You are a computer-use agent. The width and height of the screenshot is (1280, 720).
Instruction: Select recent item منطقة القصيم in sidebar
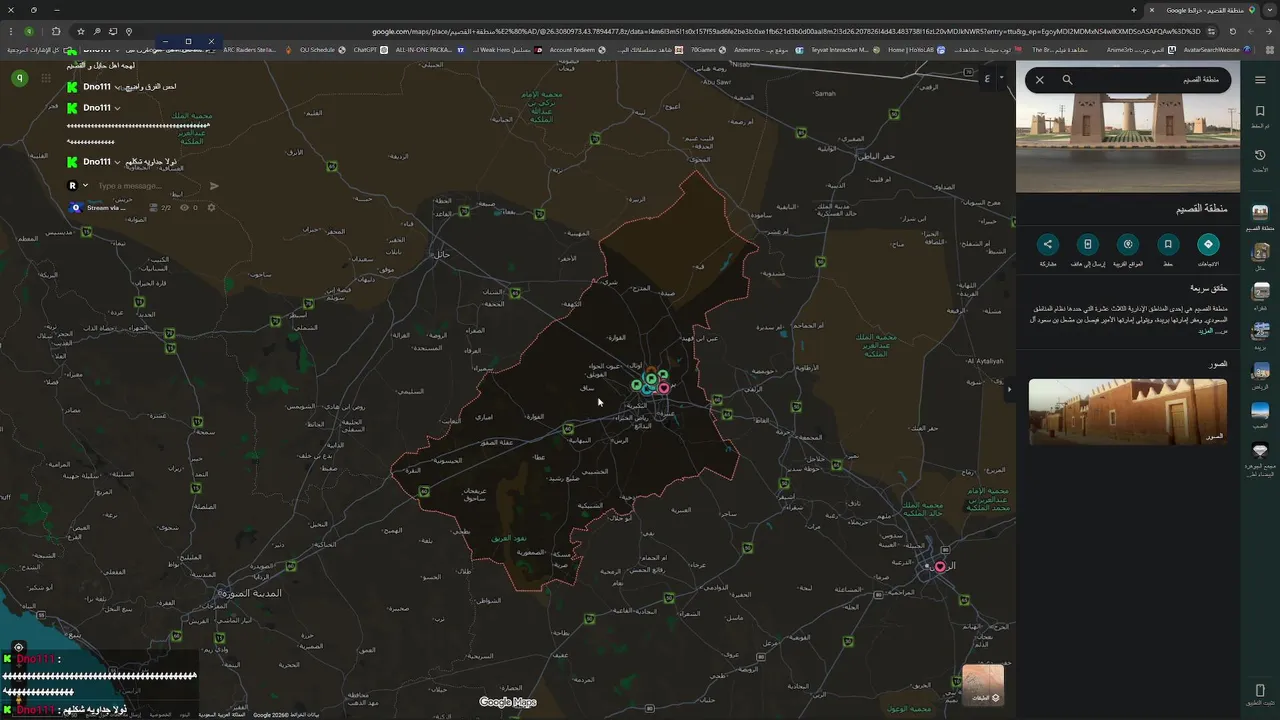click(x=1260, y=216)
